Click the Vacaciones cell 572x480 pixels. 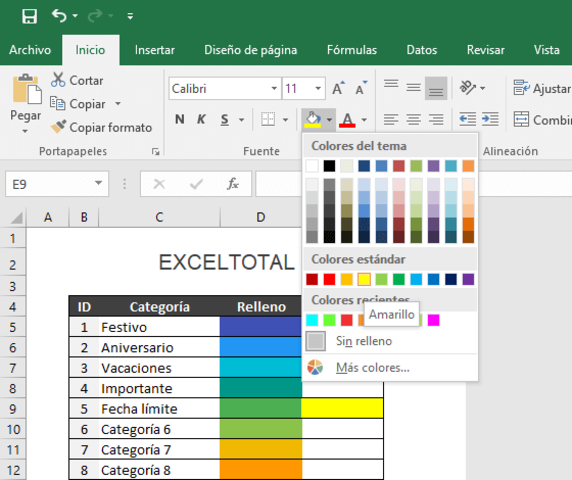pyautogui.click(x=159, y=368)
